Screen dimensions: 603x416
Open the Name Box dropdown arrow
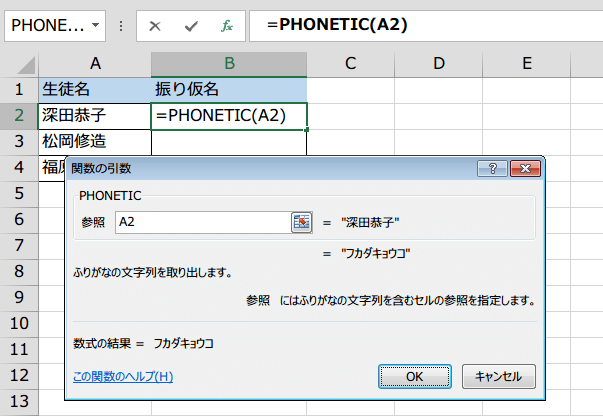coord(95,25)
